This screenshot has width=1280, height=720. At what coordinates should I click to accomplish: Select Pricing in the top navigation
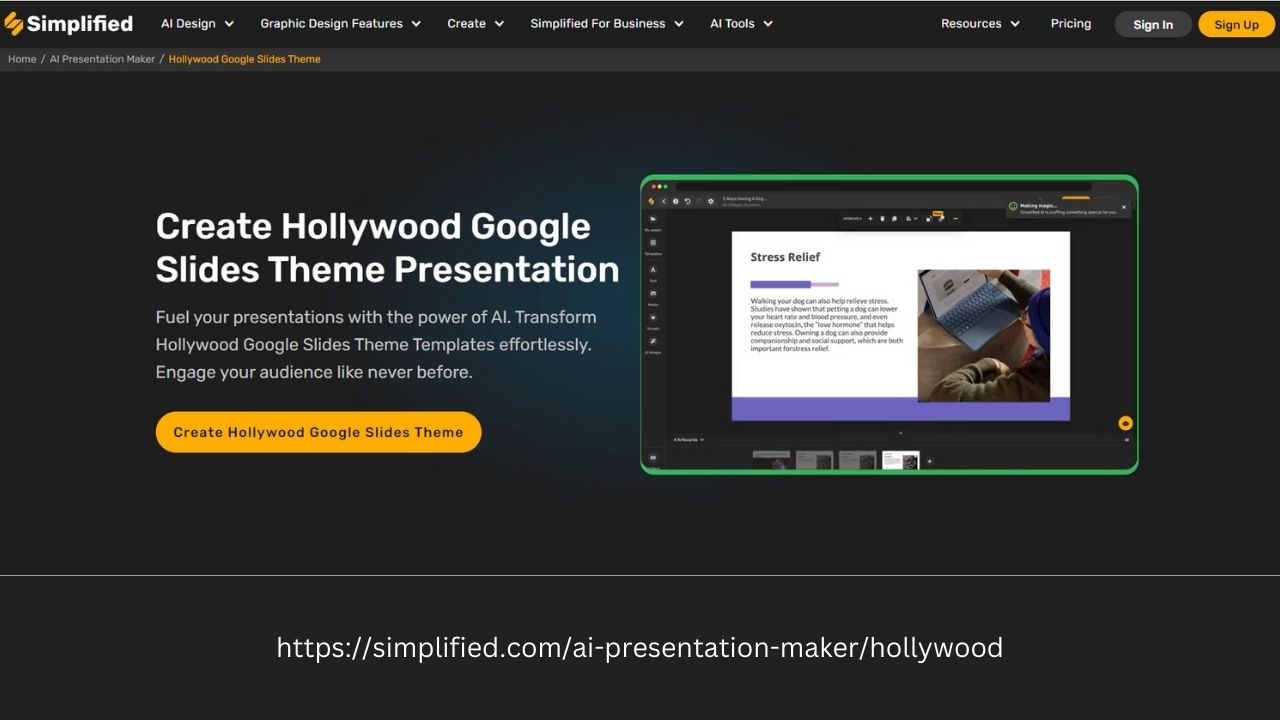1070,23
